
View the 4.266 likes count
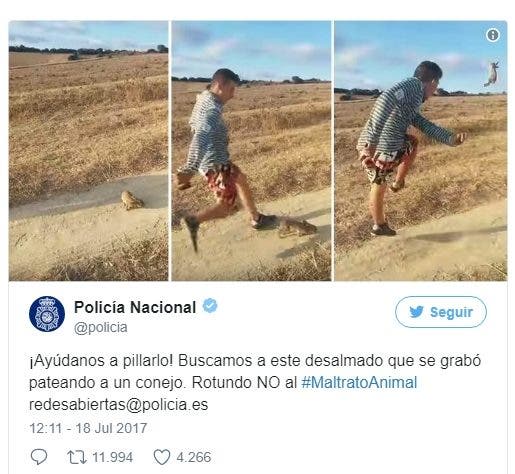[194, 457]
